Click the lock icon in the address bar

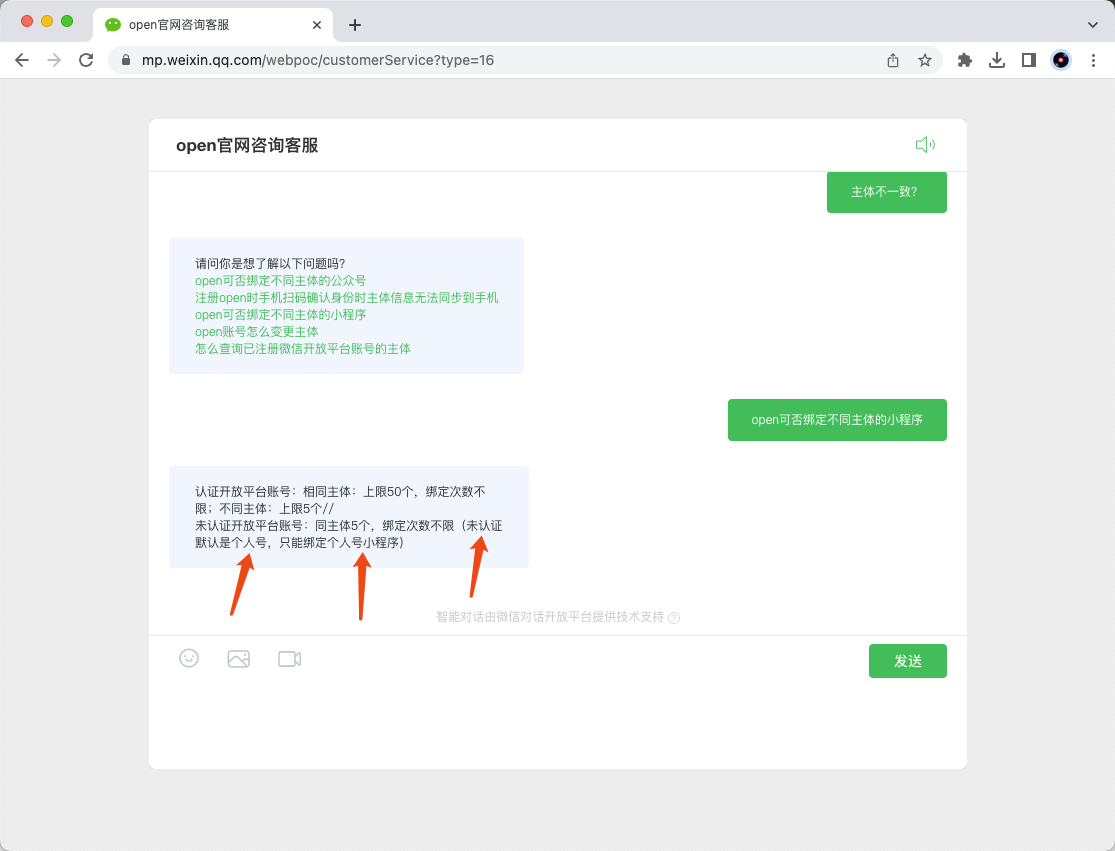[126, 60]
